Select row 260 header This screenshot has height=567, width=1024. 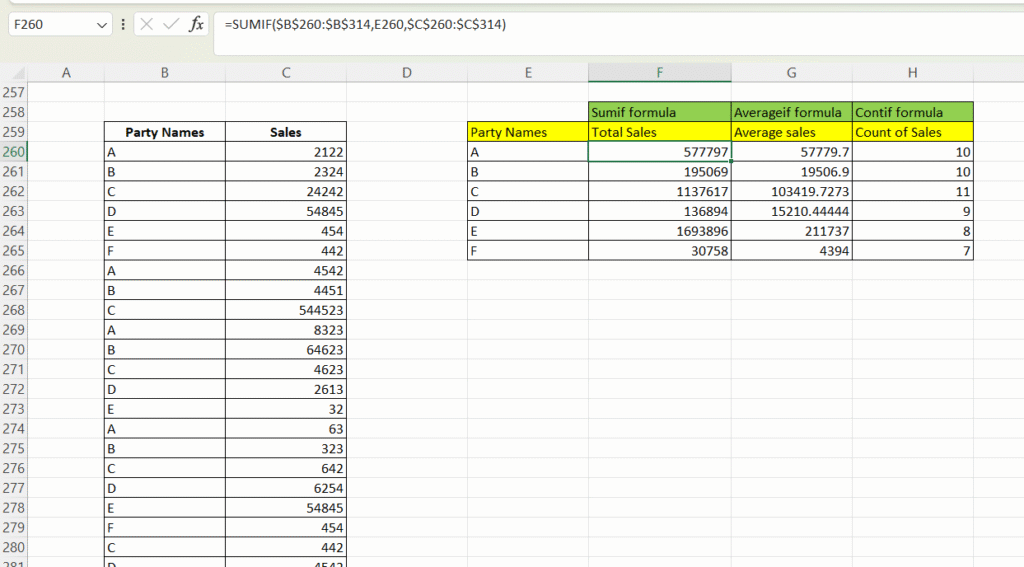pyautogui.click(x=14, y=152)
